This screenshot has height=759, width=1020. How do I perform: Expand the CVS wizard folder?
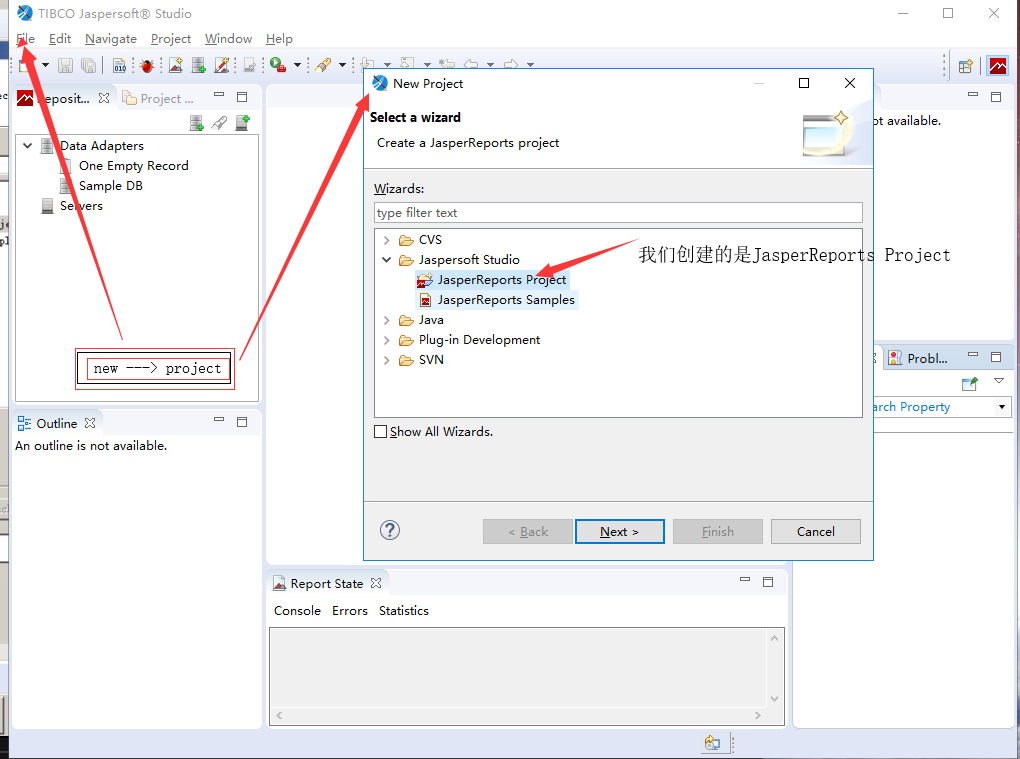click(386, 240)
